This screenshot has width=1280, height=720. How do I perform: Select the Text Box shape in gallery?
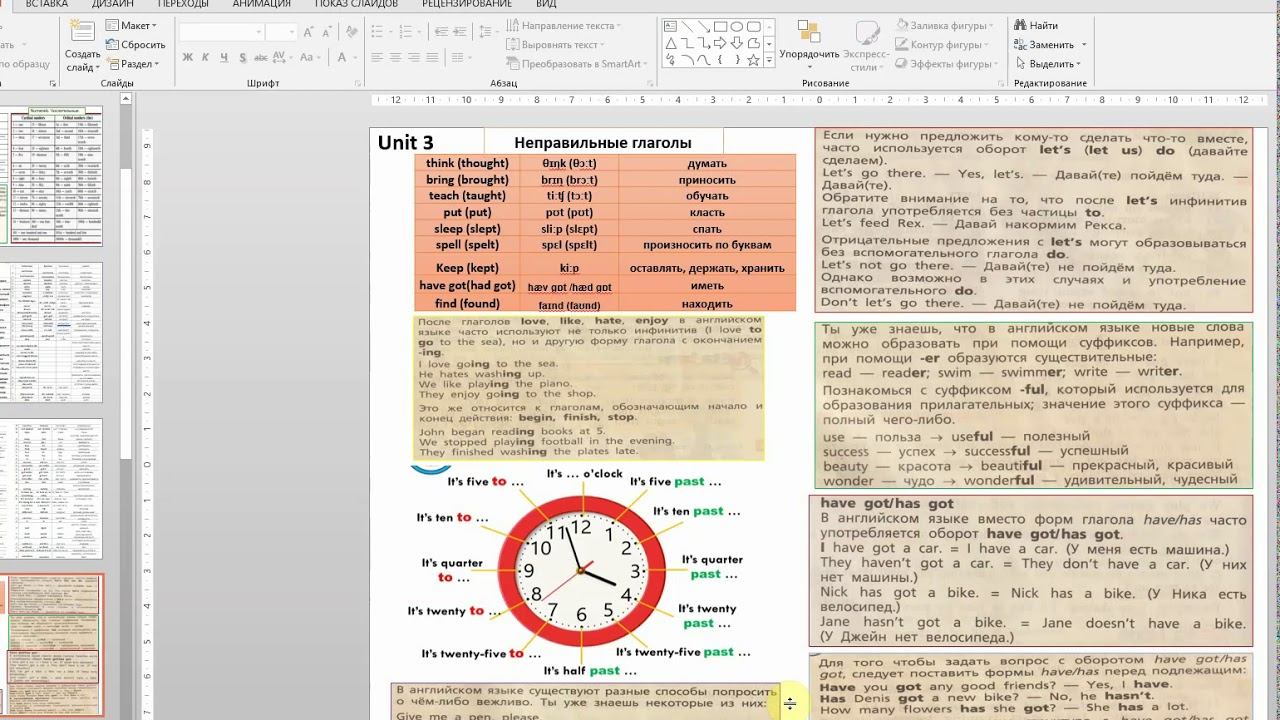coord(670,26)
